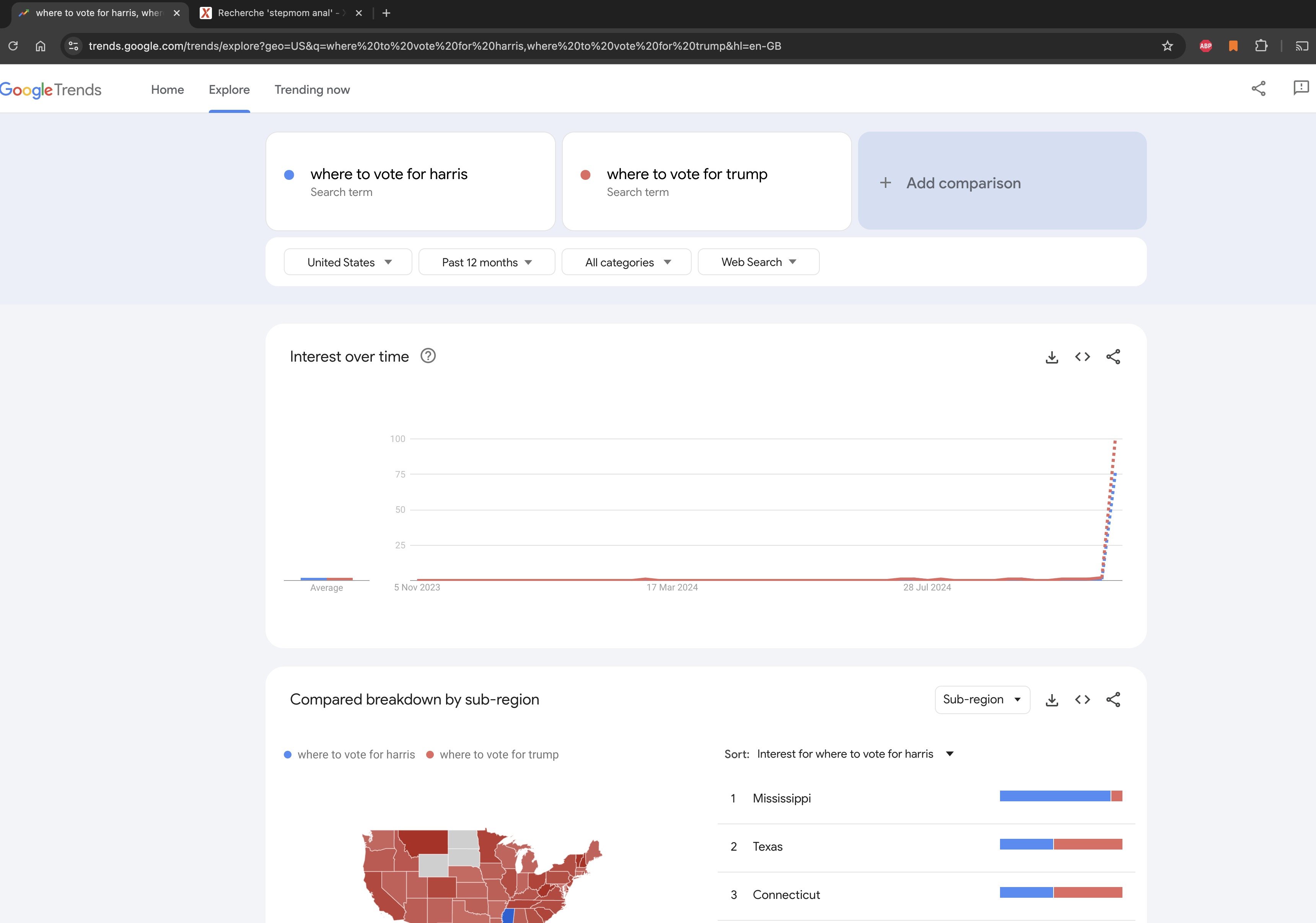Screen dimensions: 1316x923
Task: Open the All categories dropdown
Action: (x=627, y=262)
